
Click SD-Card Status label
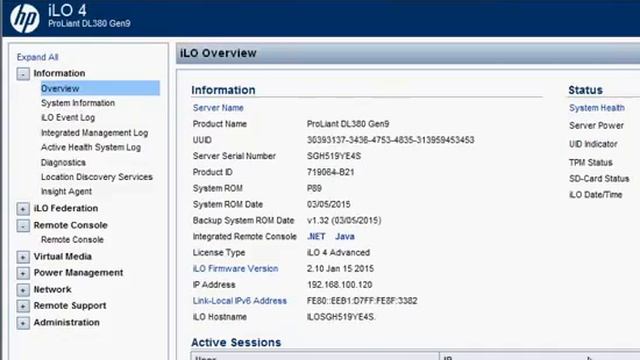pos(599,179)
